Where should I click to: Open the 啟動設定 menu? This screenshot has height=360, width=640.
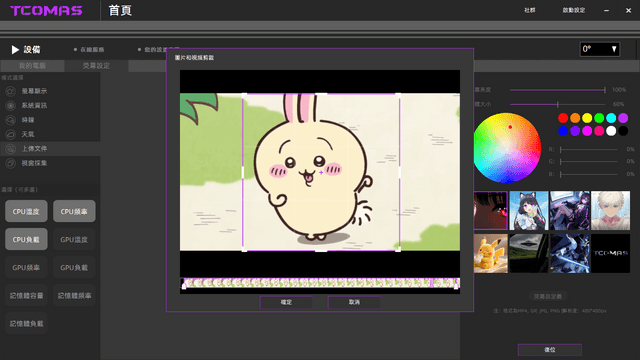[574, 10]
